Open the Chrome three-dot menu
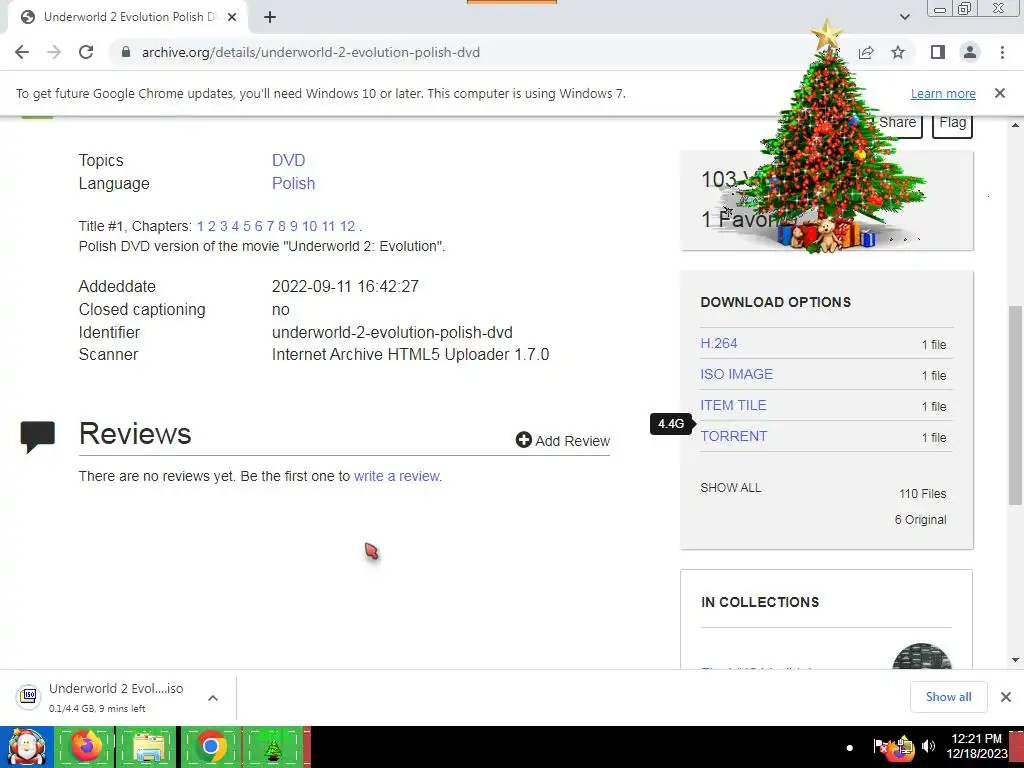 click(x=1002, y=52)
